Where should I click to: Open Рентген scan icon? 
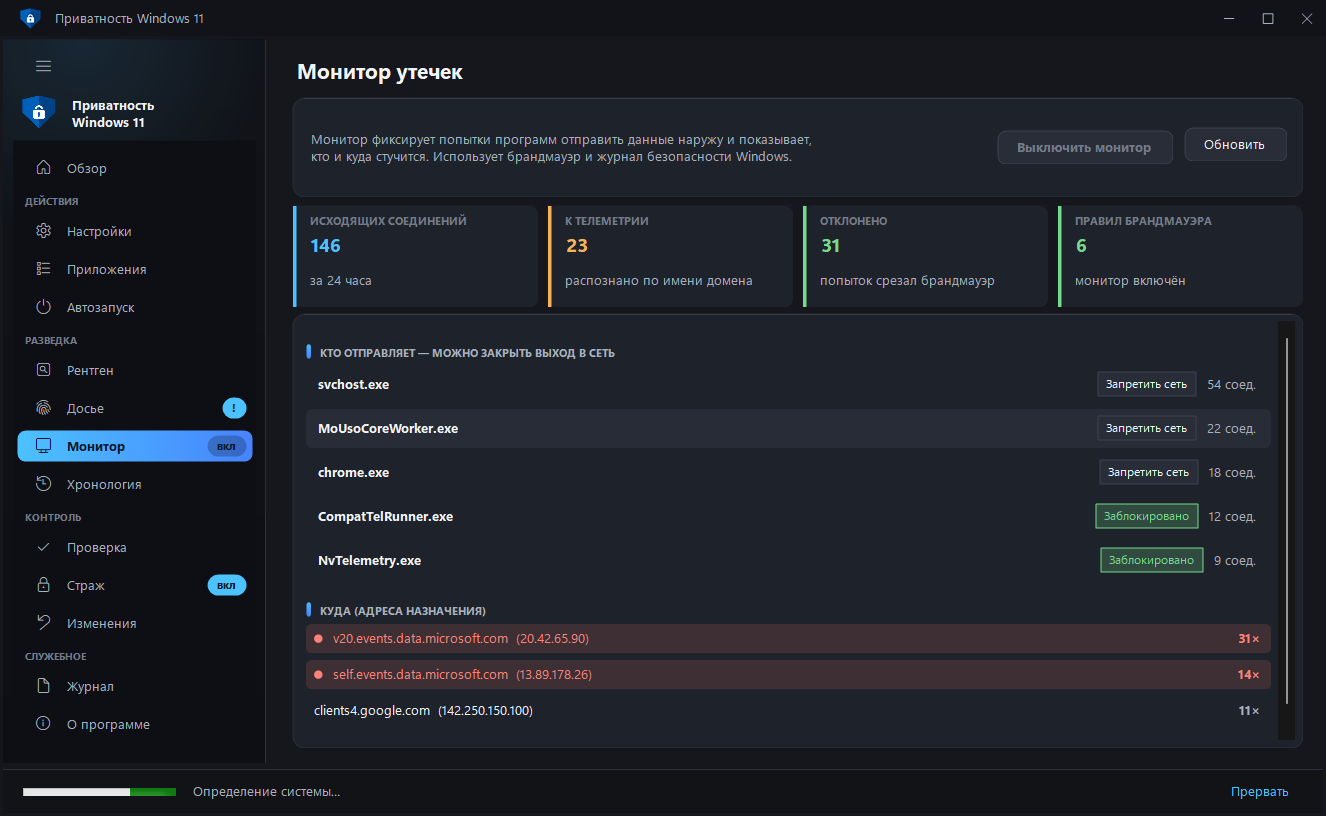(x=43, y=370)
